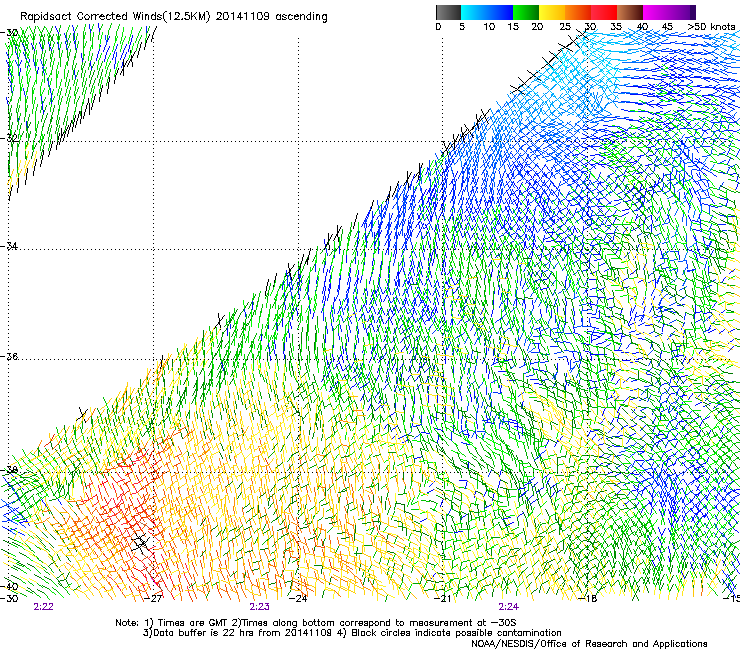Click the "25" legend tick label

(565, 27)
